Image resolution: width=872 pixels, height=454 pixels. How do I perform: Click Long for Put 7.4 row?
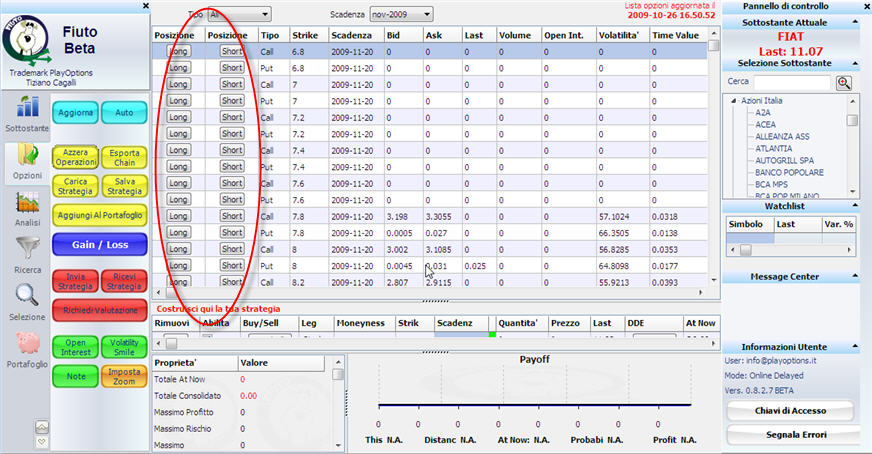tap(179, 167)
